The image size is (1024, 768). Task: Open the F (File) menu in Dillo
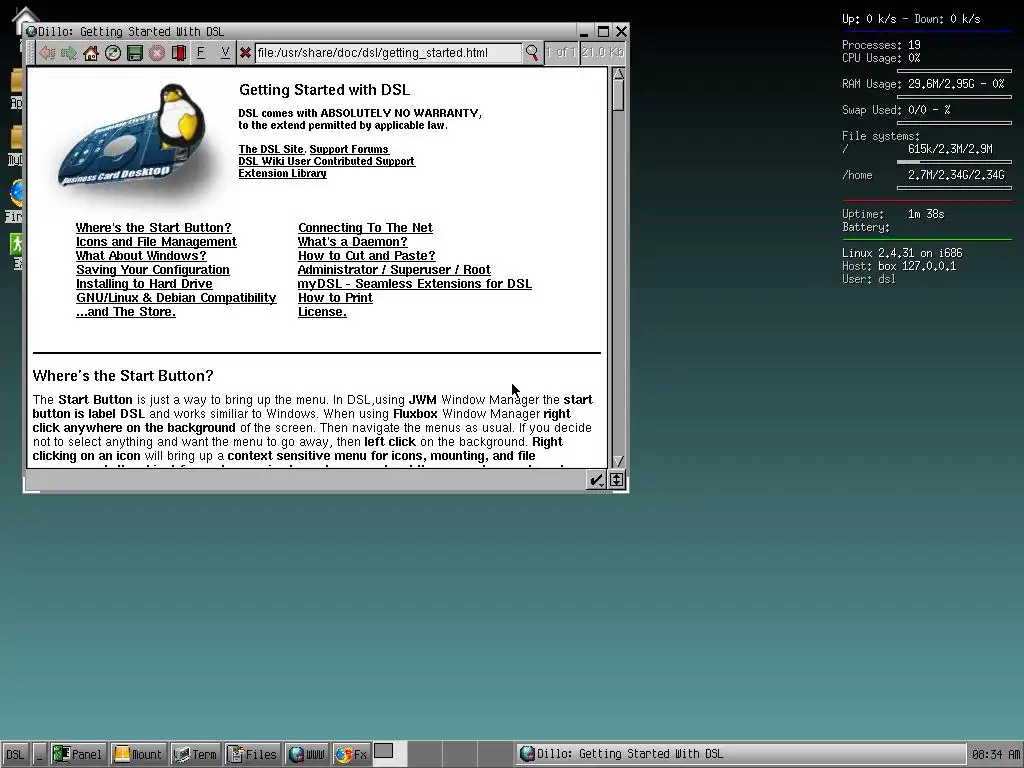tap(201, 53)
